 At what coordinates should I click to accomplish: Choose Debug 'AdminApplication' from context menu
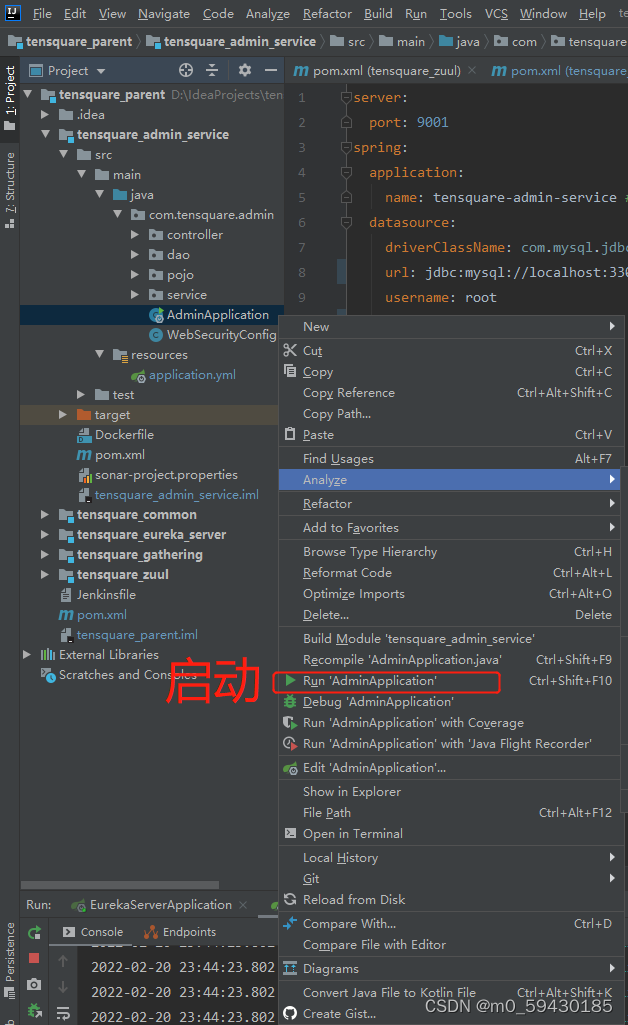pos(450,702)
